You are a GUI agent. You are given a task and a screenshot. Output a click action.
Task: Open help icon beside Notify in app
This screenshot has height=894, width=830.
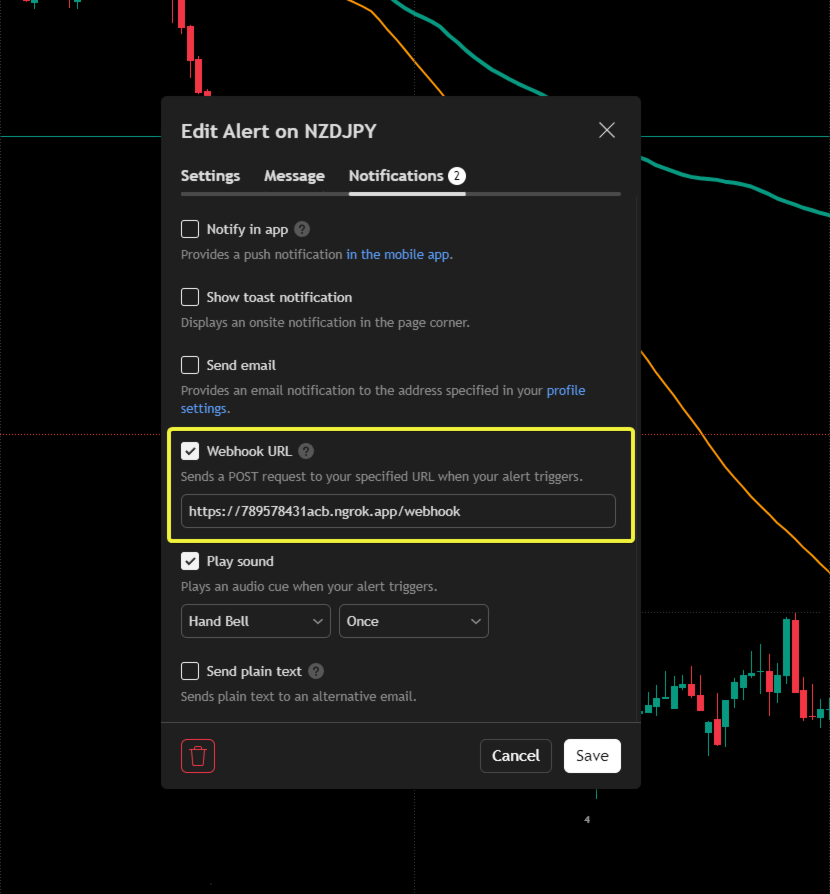(x=302, y=229)
